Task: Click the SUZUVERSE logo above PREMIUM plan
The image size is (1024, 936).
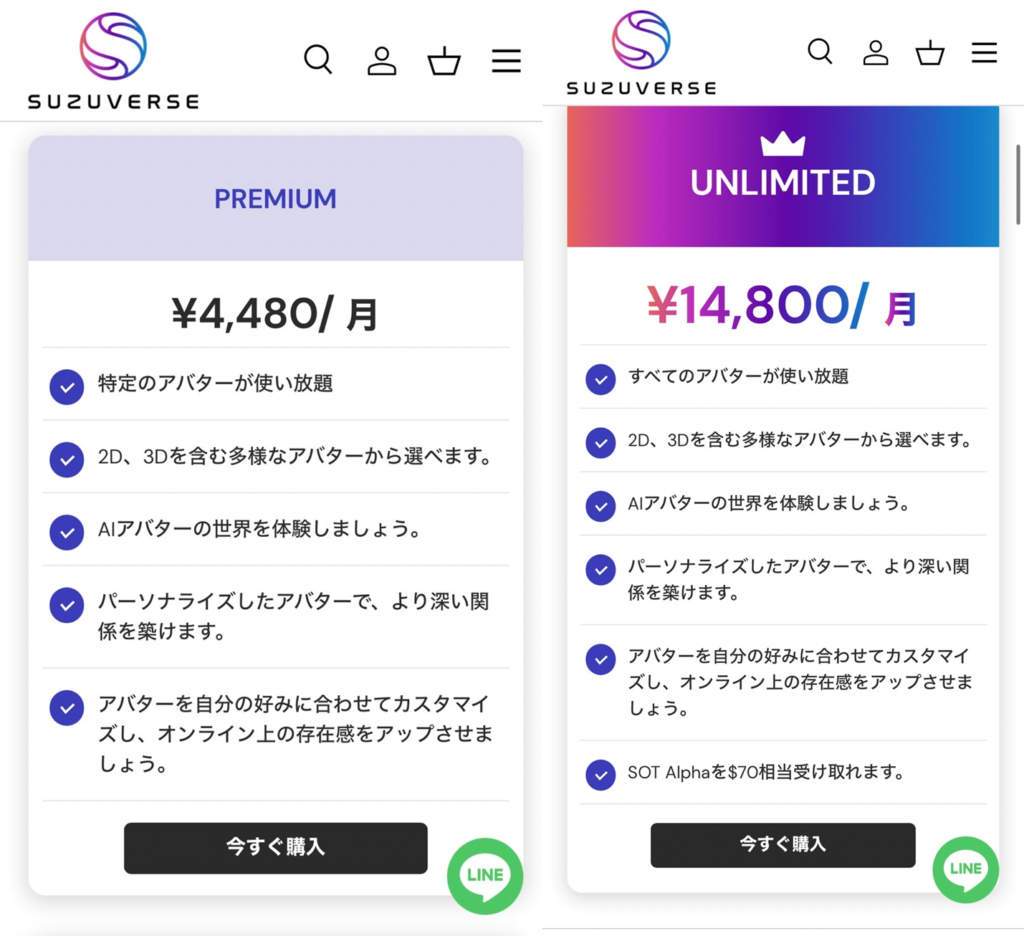Action: point(113,60)
